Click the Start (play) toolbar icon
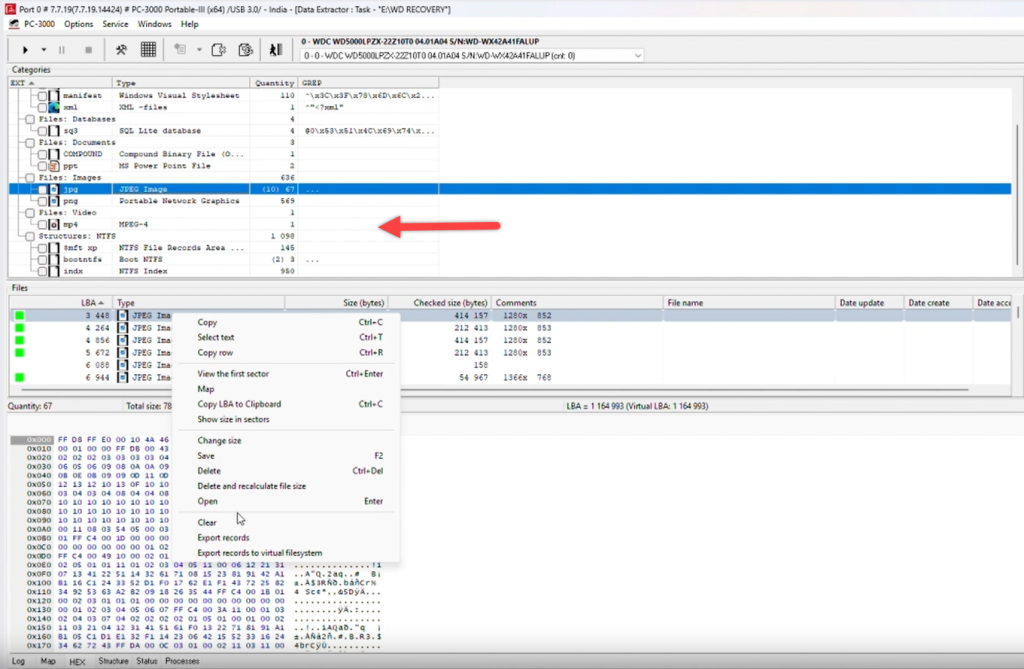Viewport: 1024px width, 669px height. [x=24, y=49]
